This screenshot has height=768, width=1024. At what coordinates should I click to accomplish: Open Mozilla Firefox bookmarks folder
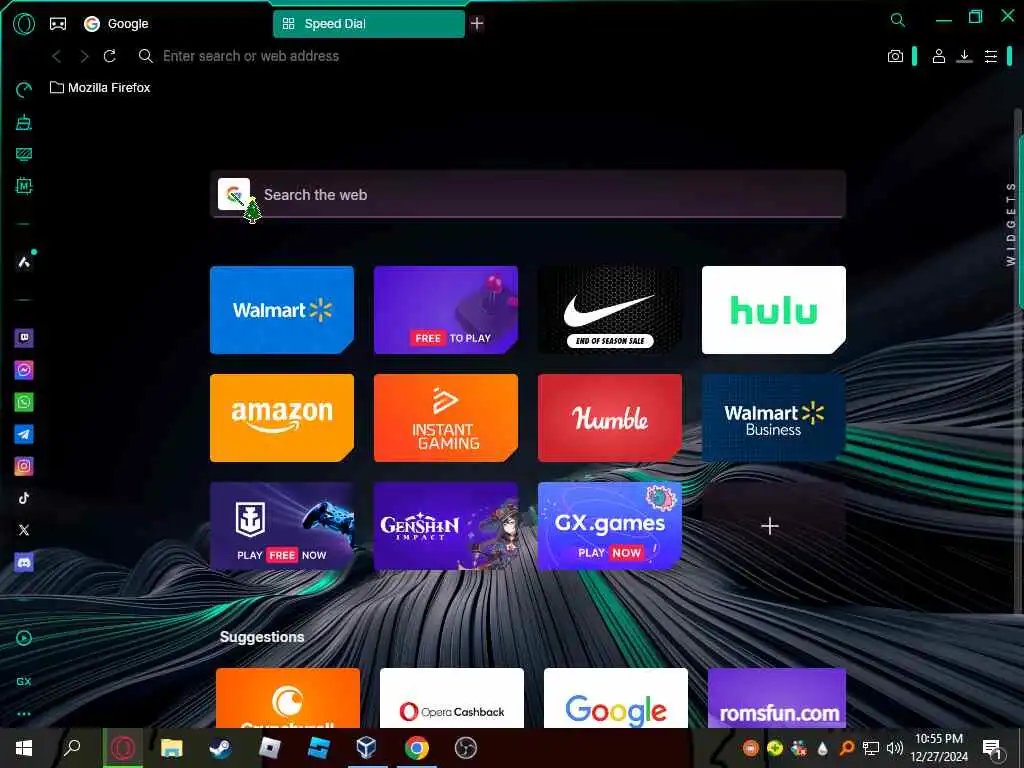tap(100, 88)
